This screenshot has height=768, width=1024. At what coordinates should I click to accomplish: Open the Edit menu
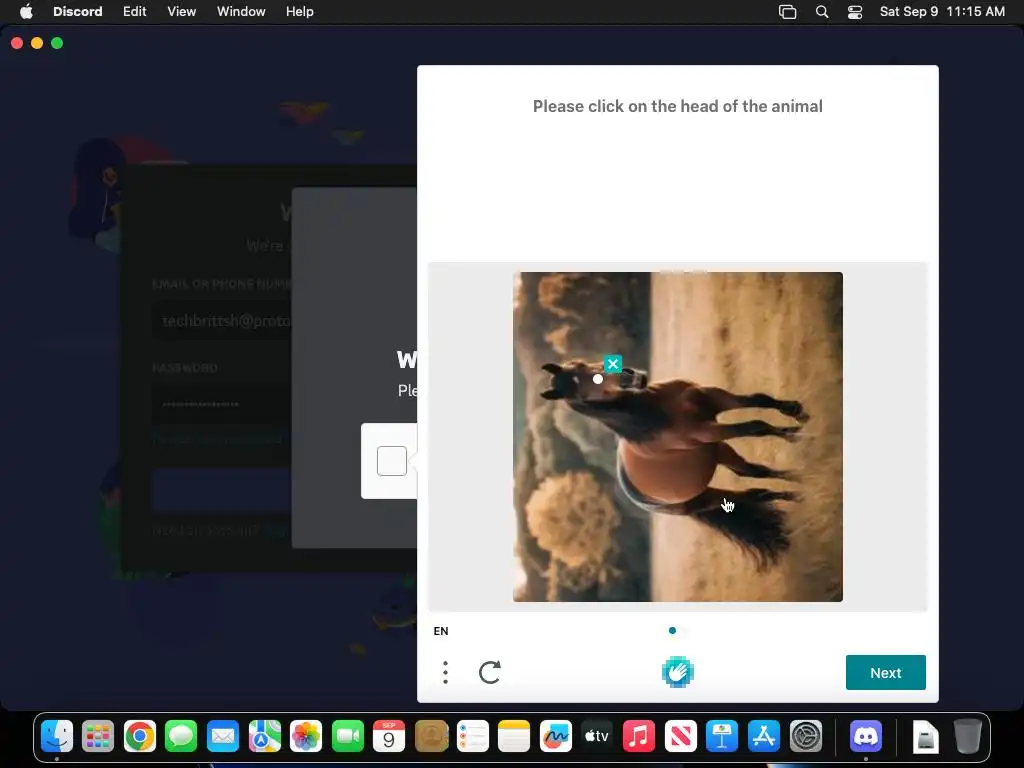(135, 12)
